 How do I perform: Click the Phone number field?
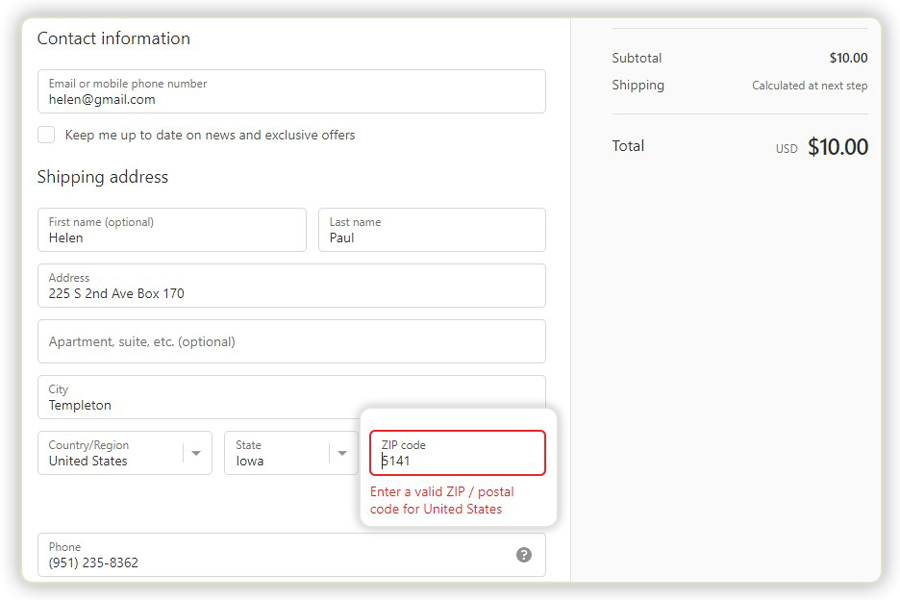pos(292,555)
